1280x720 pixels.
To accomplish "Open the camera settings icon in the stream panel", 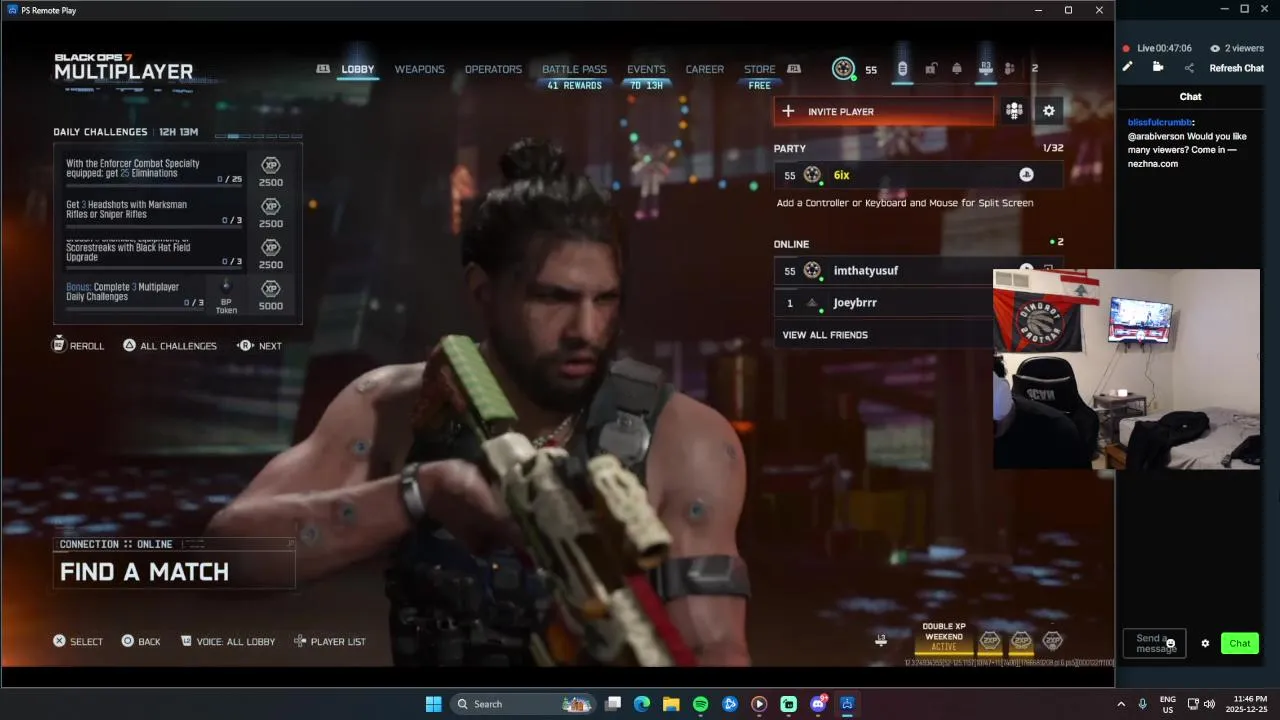I will [x=1158, y=67].
